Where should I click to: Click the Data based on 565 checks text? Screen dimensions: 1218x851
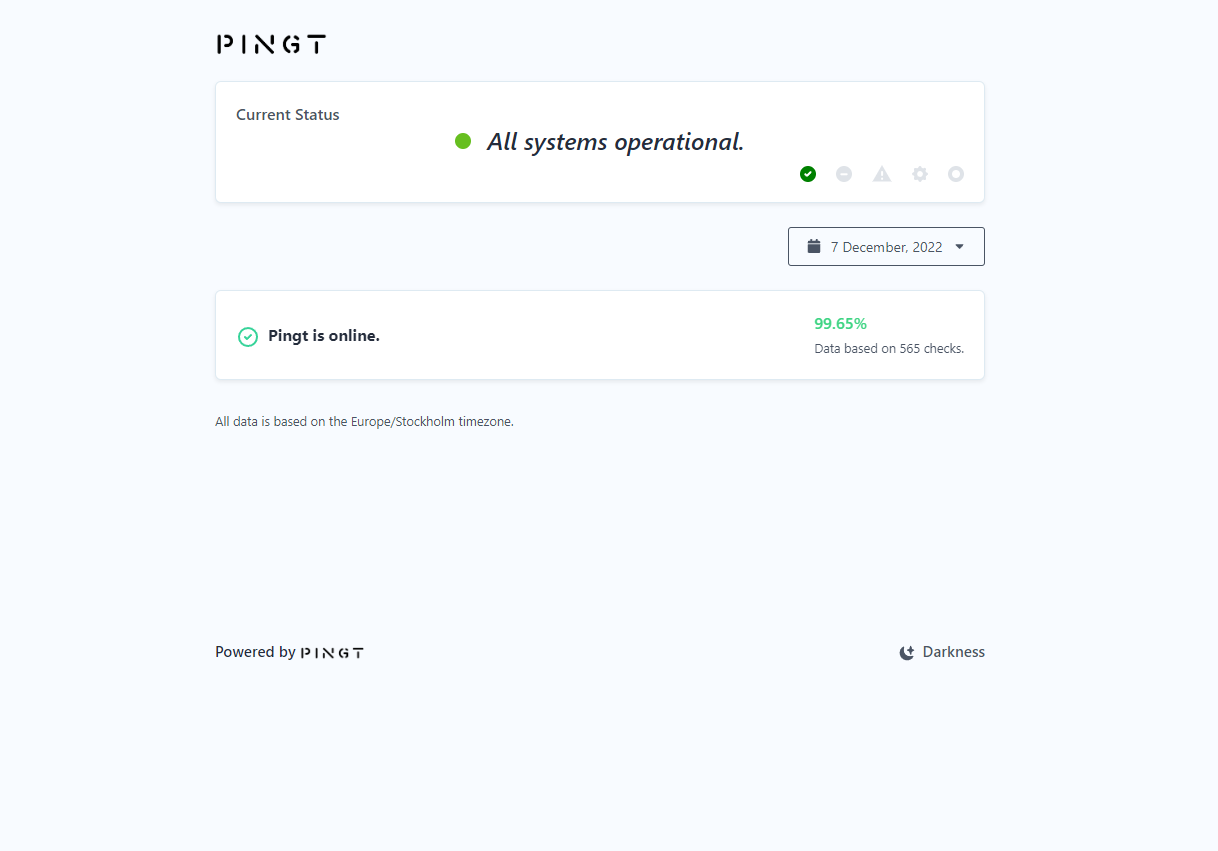click(x=889, y=349)
